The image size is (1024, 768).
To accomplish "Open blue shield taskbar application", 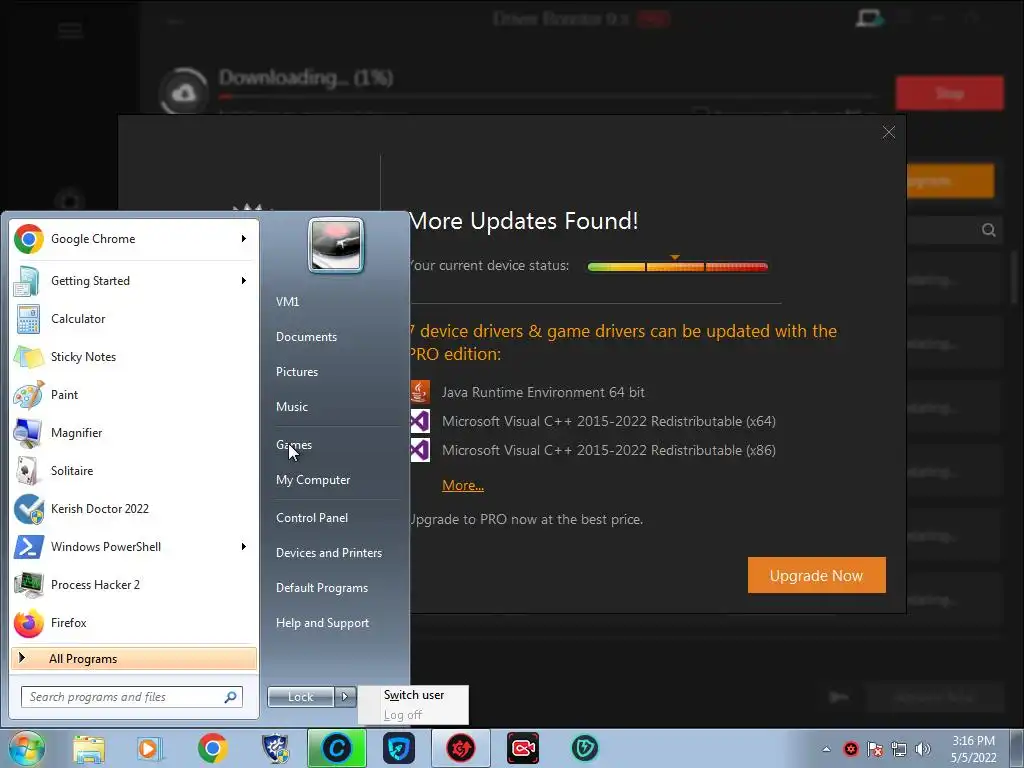I will 399,748.
